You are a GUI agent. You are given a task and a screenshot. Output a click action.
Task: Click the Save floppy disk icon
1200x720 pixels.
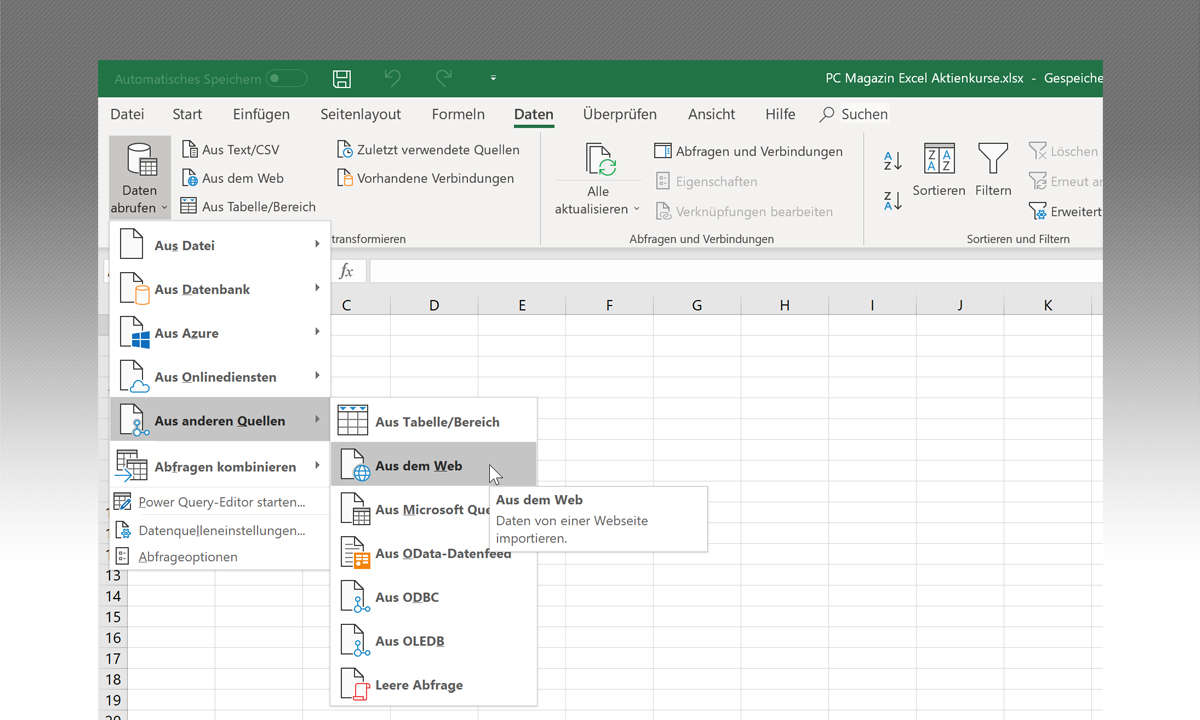pyautogui.click(x=342, y=78)
